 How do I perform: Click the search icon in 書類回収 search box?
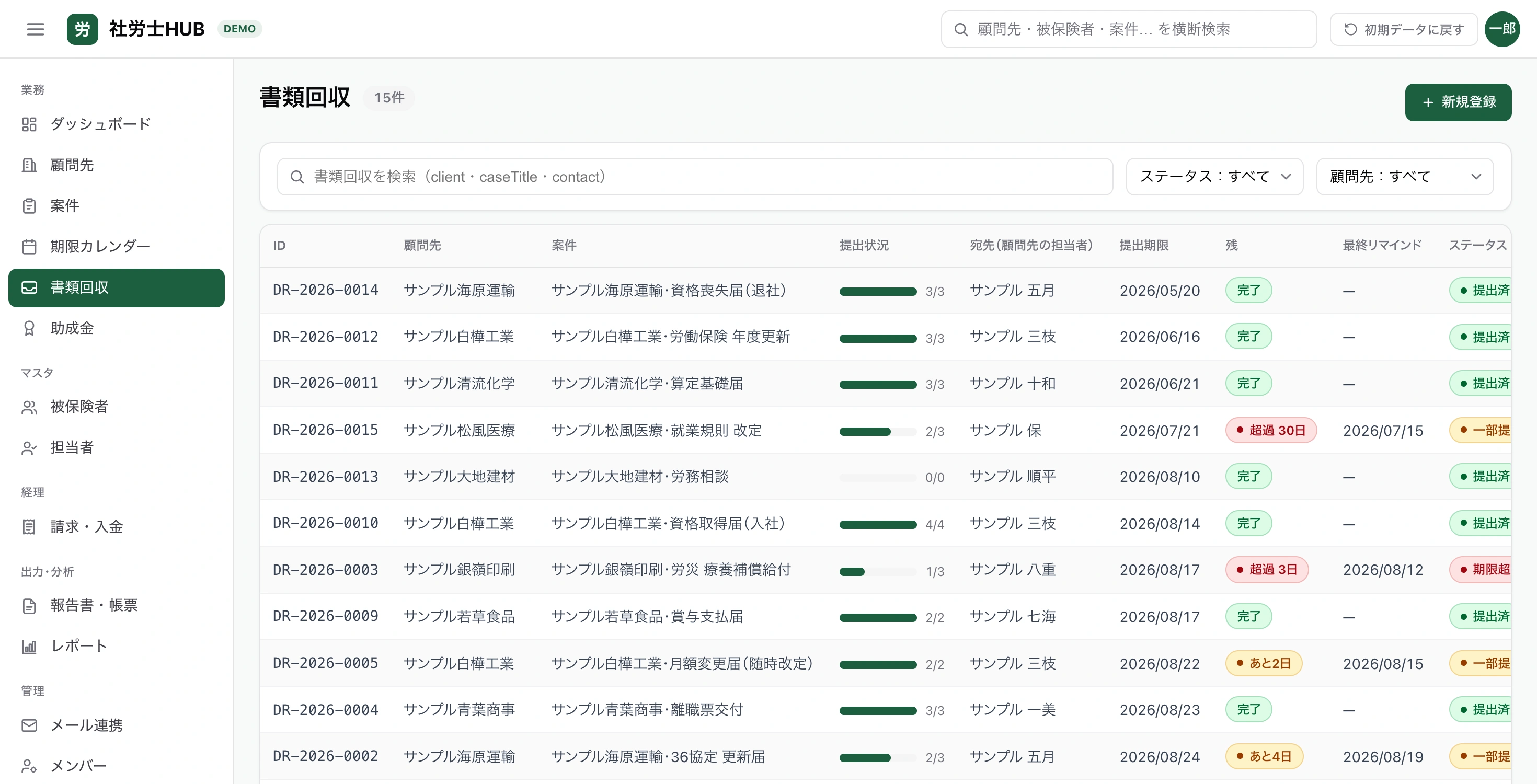point(296,177)
